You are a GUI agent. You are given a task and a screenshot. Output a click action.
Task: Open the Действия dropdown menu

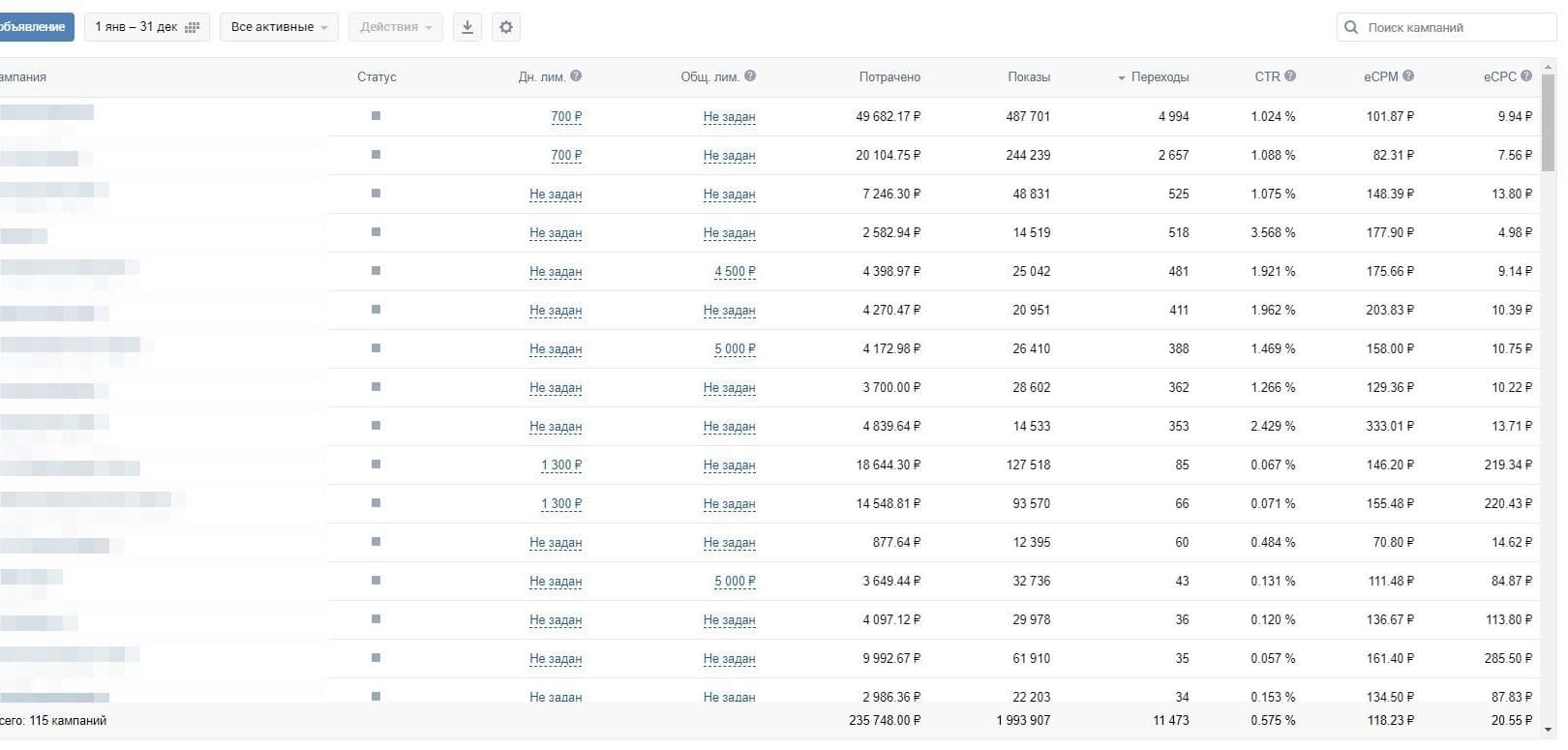coord(396,27)
